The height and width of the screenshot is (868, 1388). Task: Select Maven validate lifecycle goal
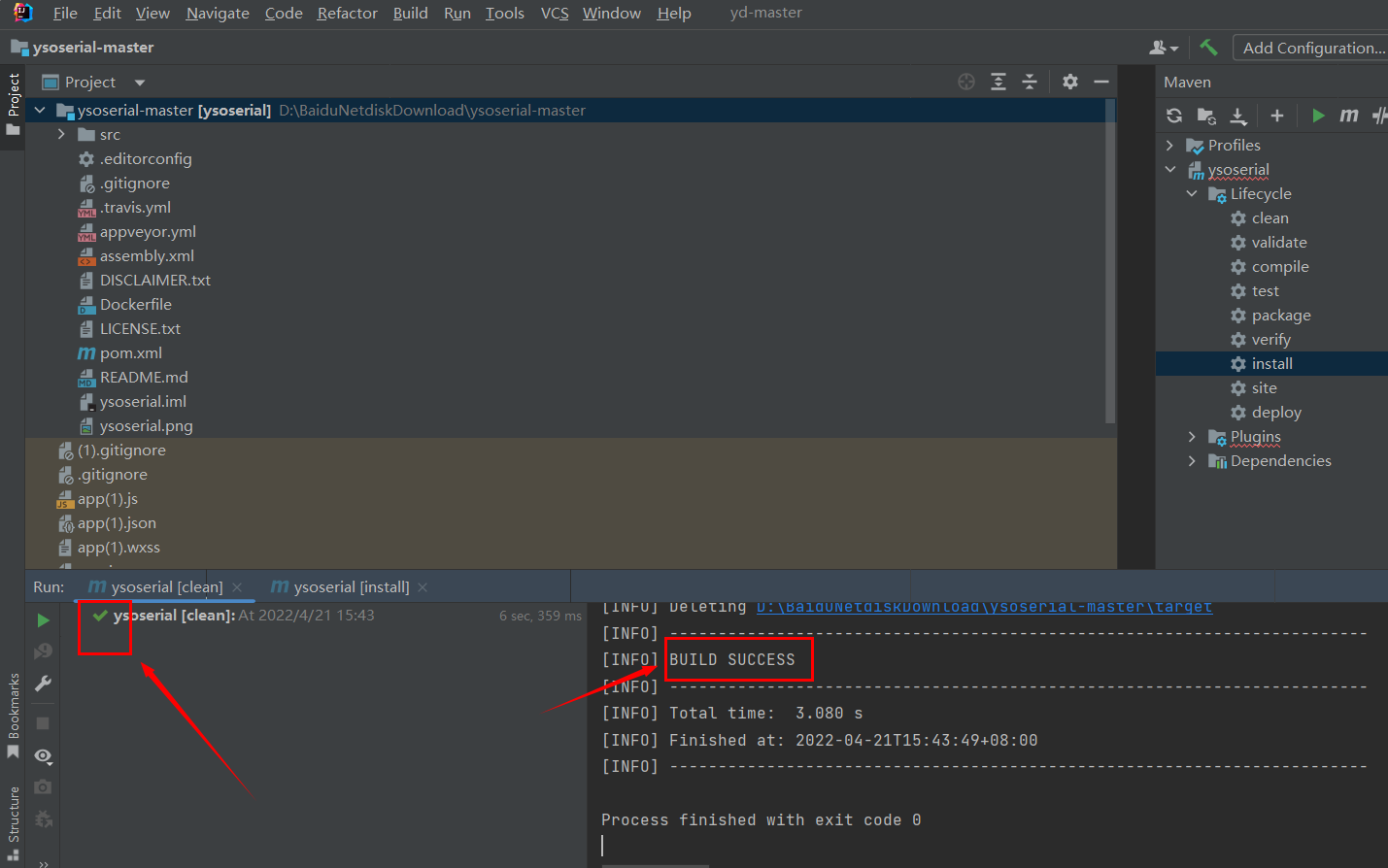tap(1278, 242)
